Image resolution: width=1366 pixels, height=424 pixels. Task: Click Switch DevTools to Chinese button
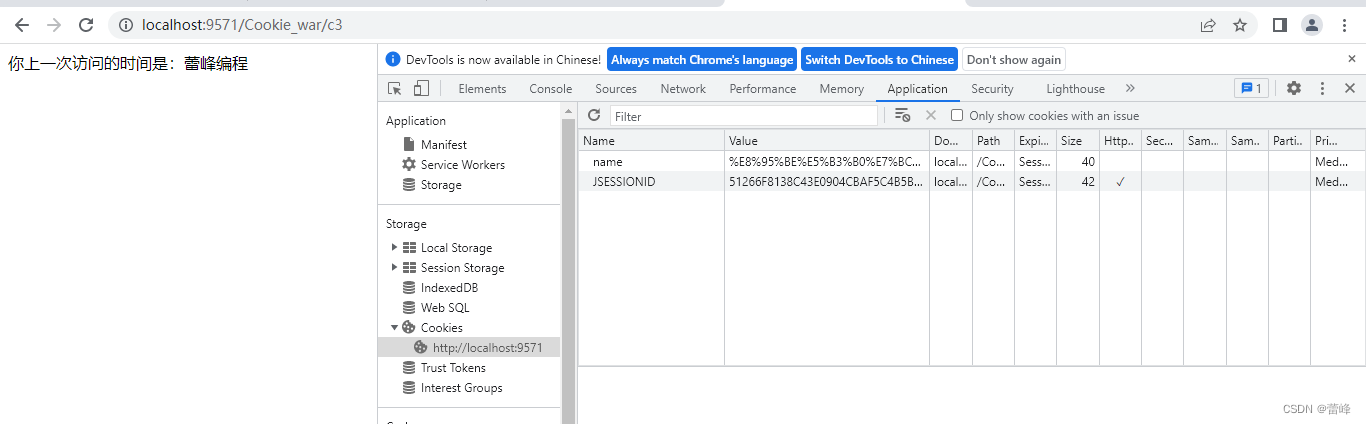(x=879, y=60)
